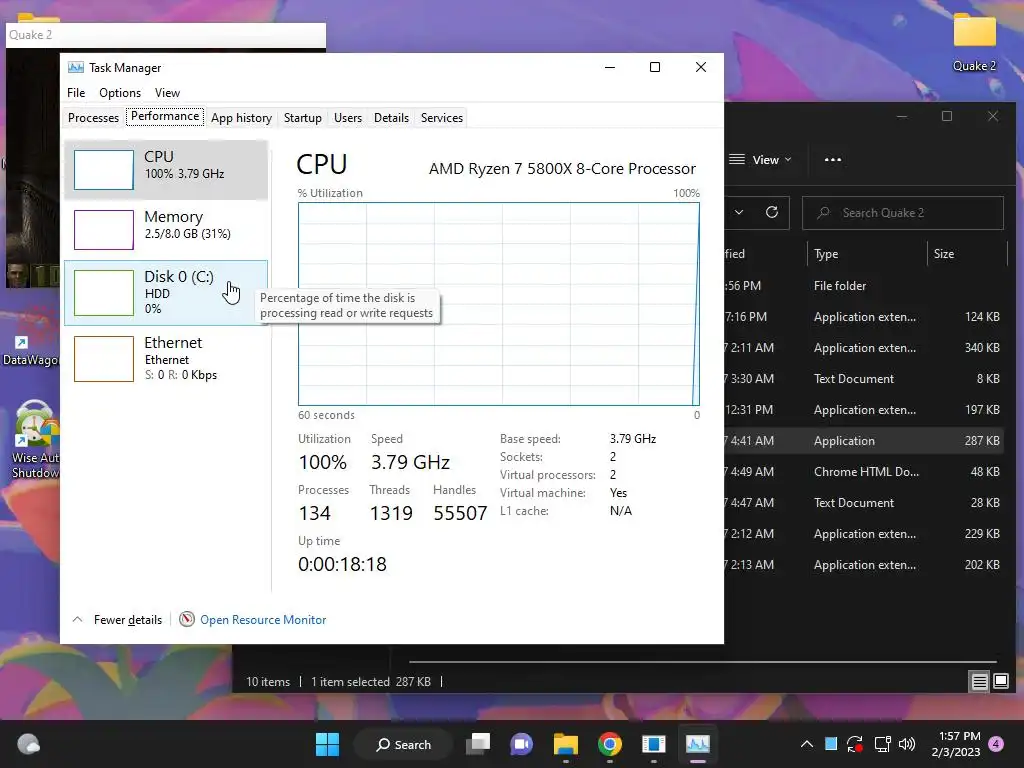
Task: Switch Explorer to large thumbnails view icon
Action: point(1001,682)
